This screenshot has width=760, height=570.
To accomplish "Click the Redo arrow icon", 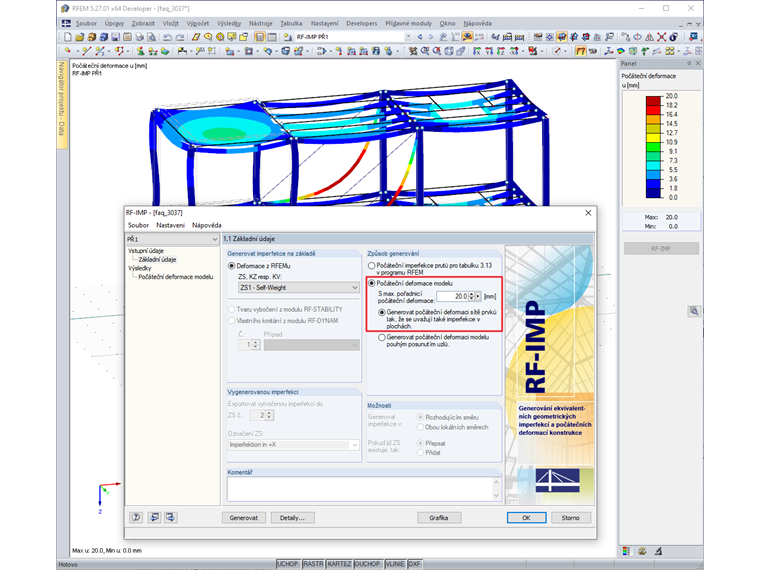I will tap(179, 37).
